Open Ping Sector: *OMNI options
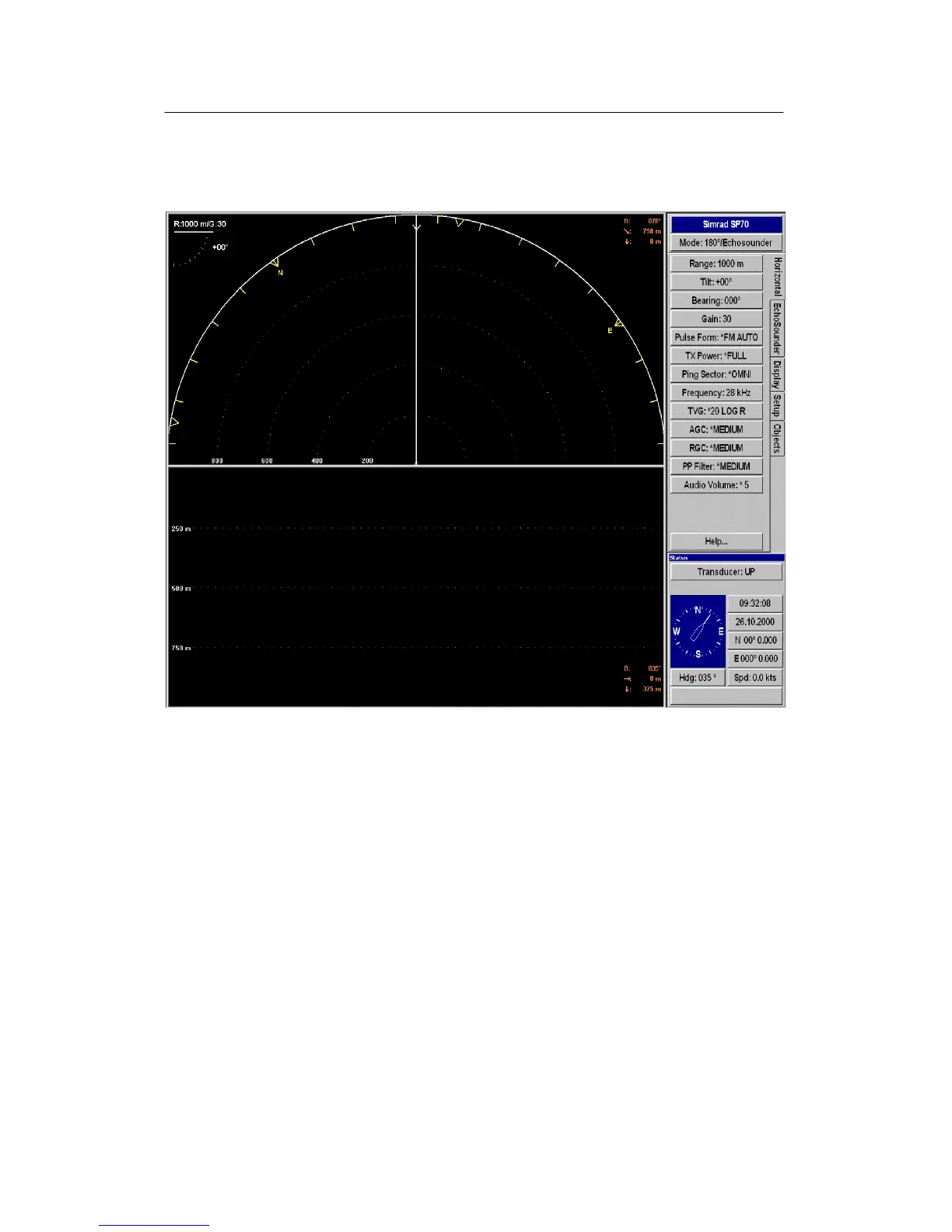The image size is (952, 1232). click(x=716, y=374)
